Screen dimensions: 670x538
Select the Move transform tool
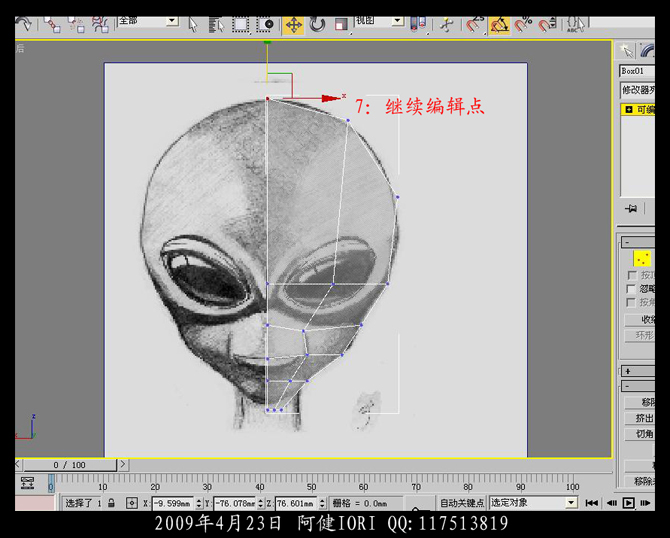coord(293,24)
